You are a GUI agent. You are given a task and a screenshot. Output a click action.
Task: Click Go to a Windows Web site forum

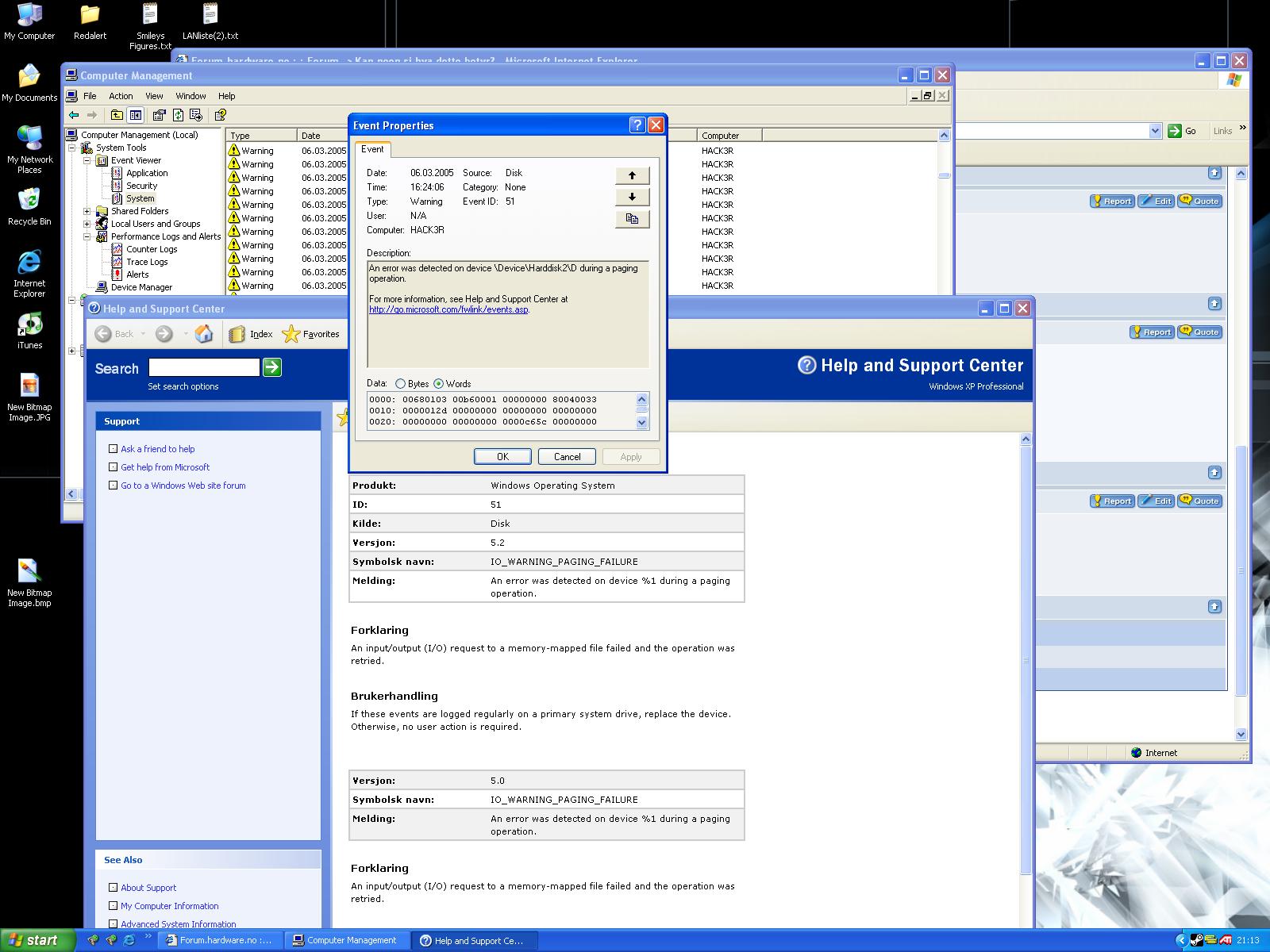[x=183, y=486]
